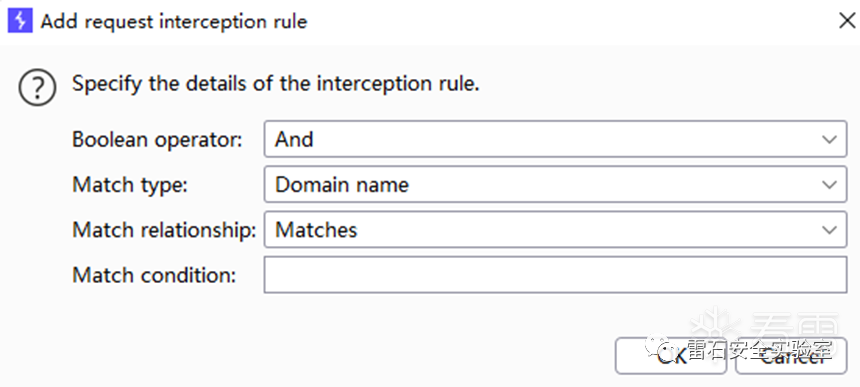Expand the Match relationship dropdown arrow
The image size is (860, 387).
tap(829, 230)
